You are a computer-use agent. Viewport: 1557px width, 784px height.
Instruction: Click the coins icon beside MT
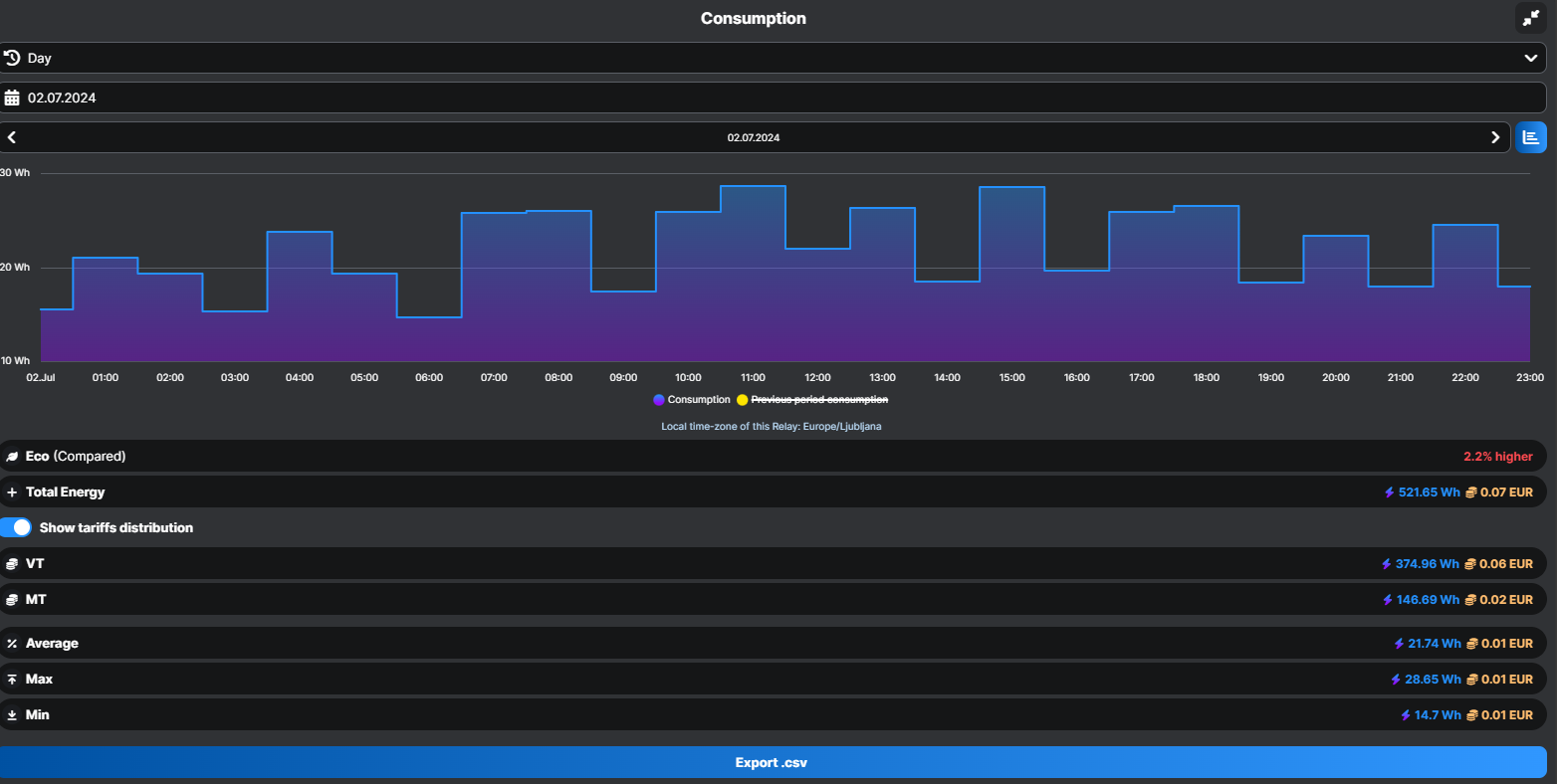[x=12, y=600]
